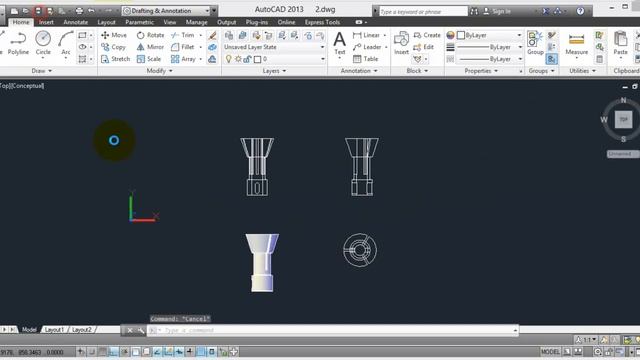Click the Fillet tool

182,47
